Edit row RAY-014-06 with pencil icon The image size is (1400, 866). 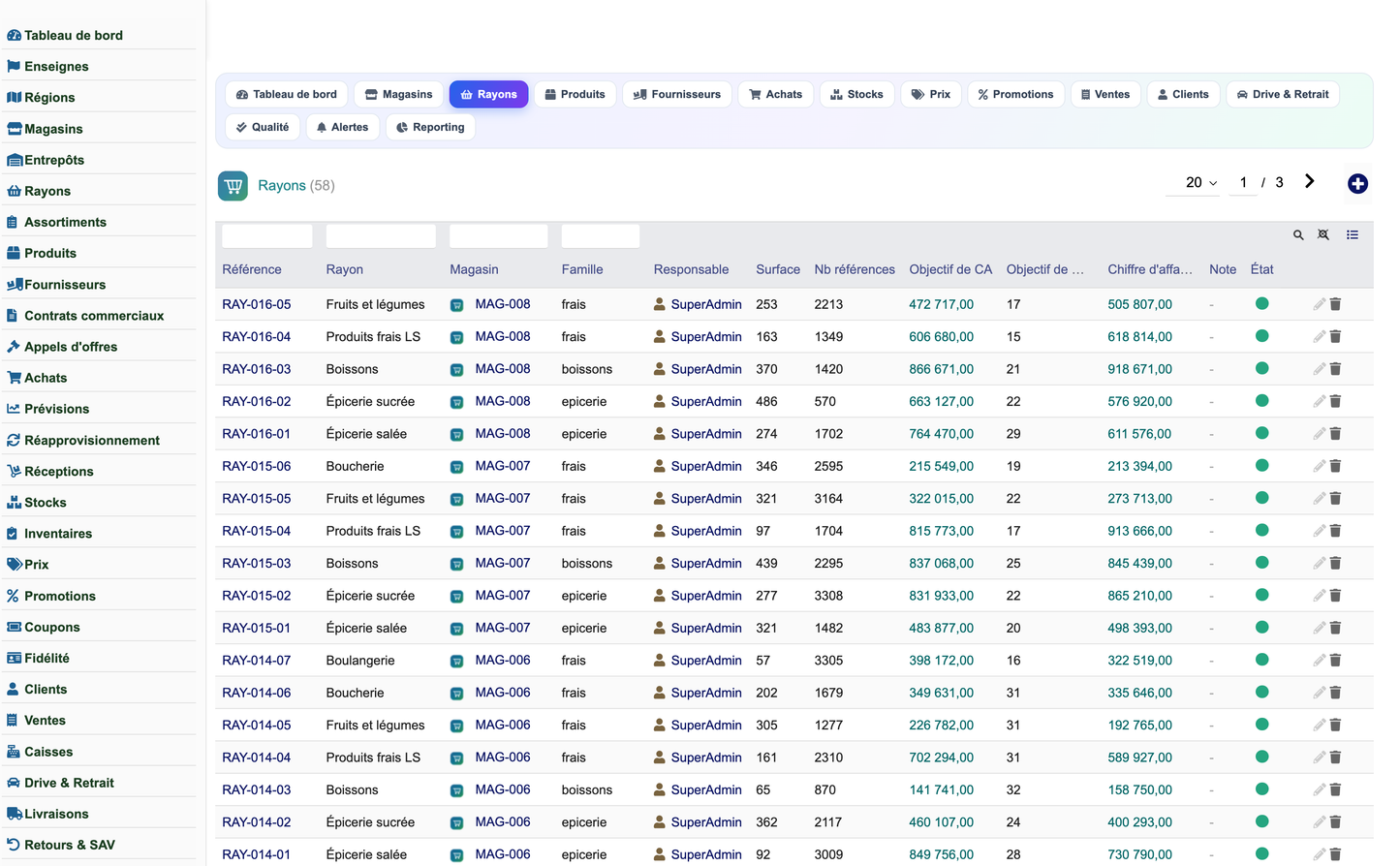pos(1319,693)
